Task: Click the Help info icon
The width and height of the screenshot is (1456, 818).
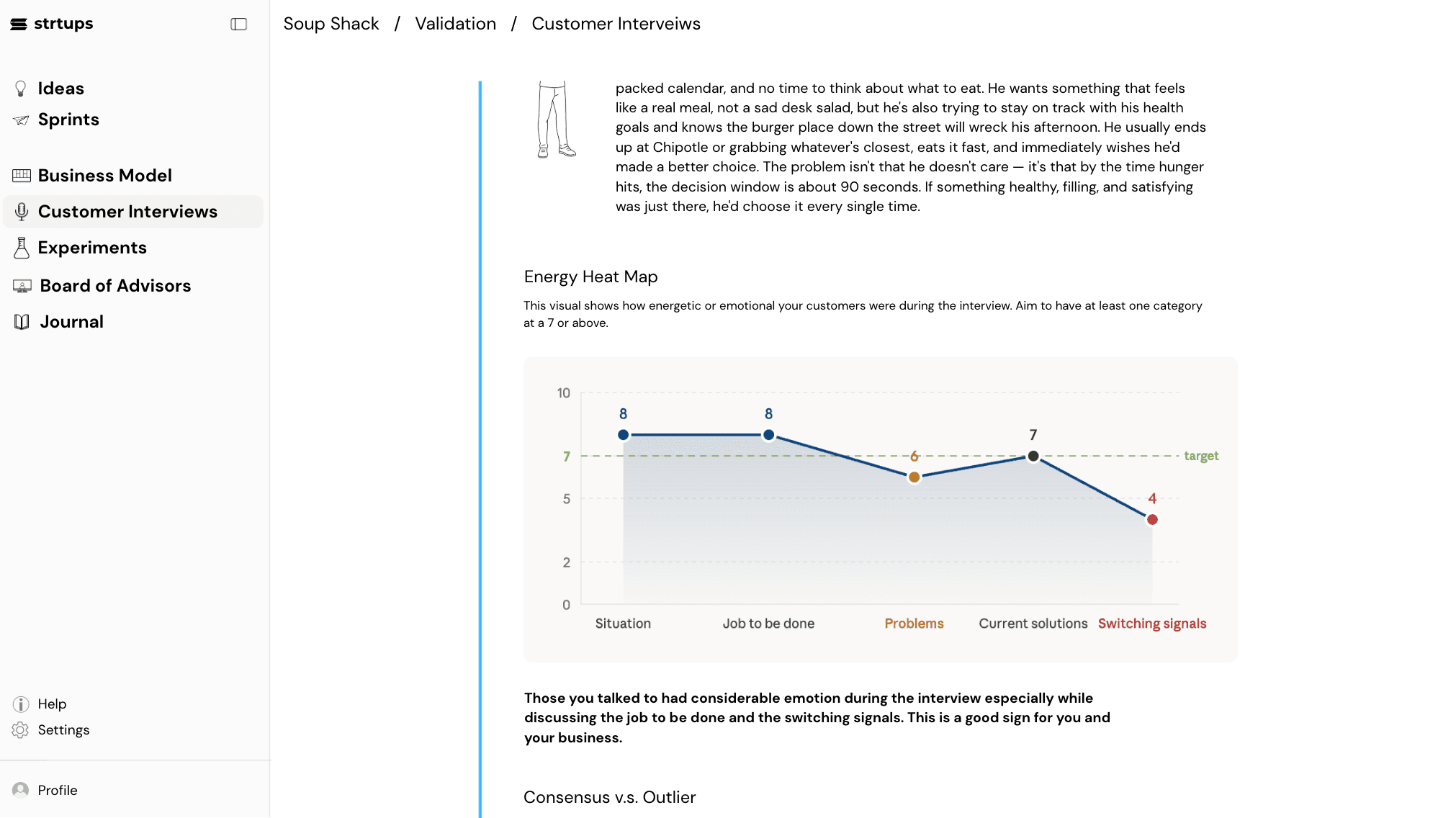Action: 21,704
